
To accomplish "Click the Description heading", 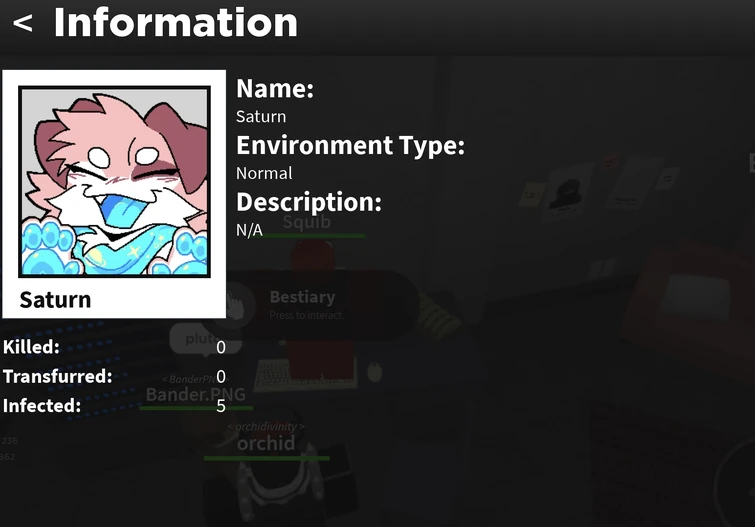I will [309, 202].
